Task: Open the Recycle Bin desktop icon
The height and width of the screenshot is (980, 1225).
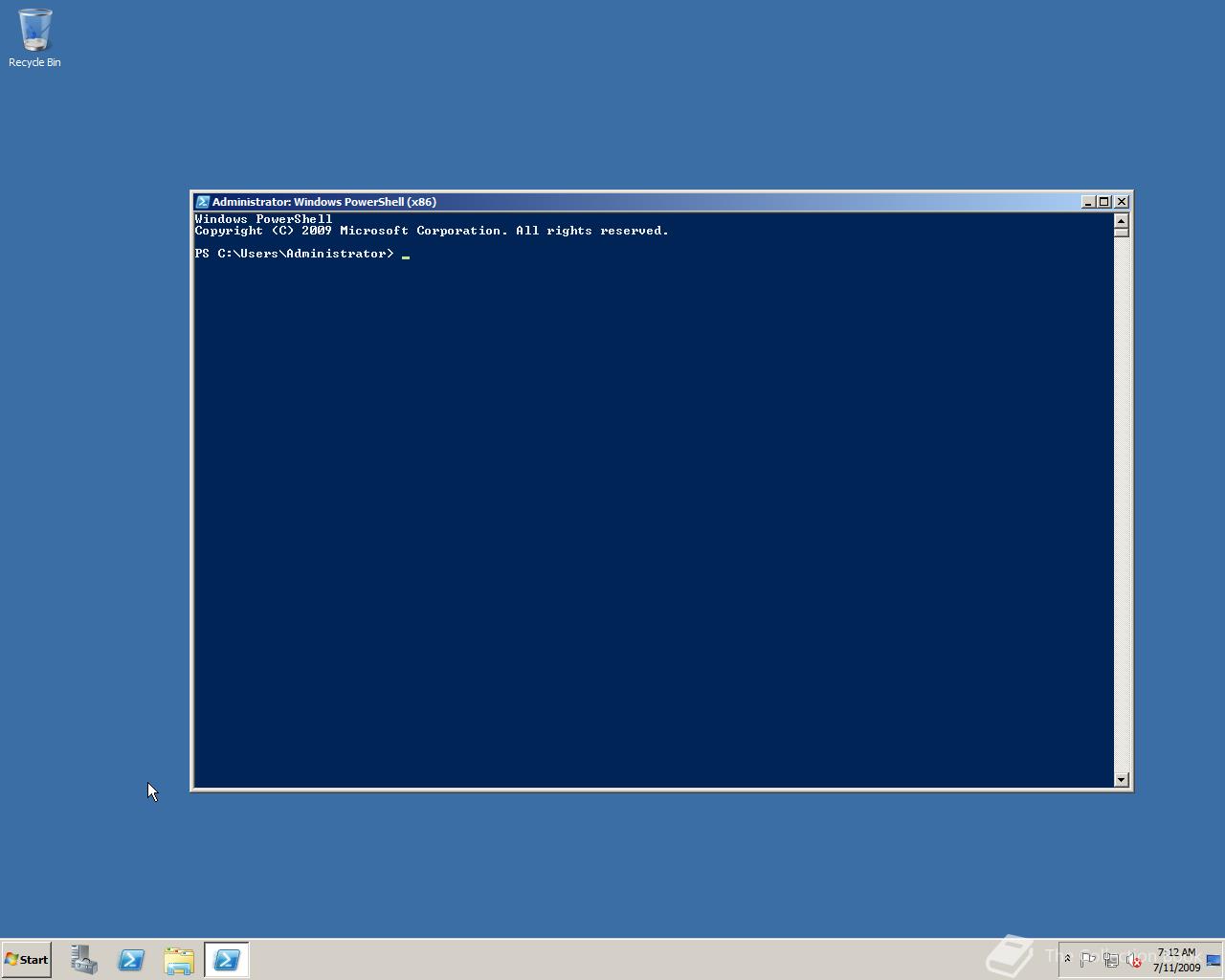Action: click(x=34, y=38)
